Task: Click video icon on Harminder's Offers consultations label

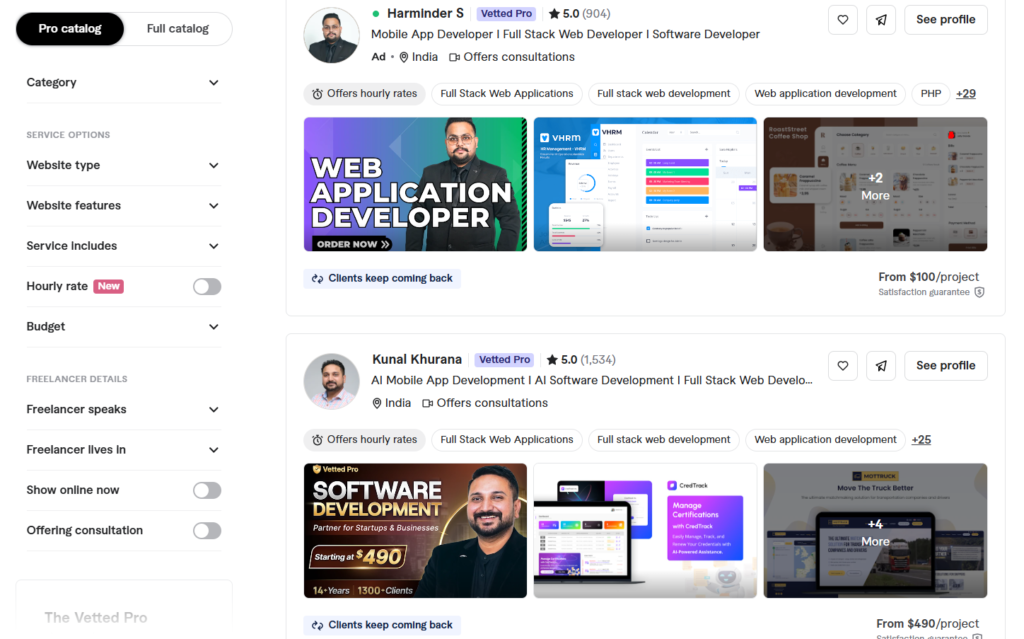Action: coord(455,57)
